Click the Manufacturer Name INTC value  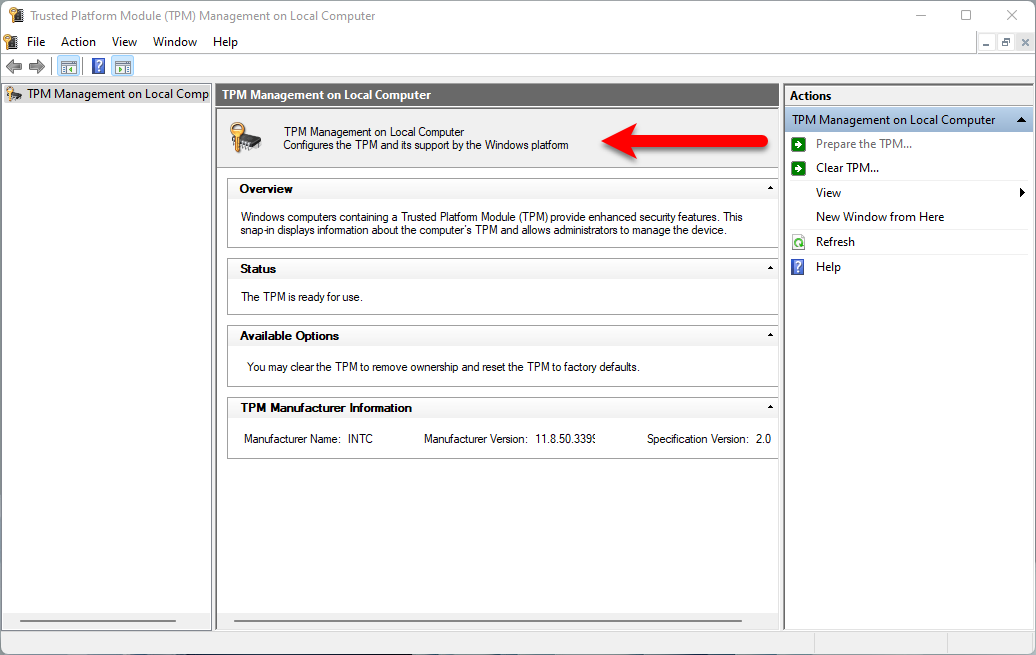click(x=360, y=439)
